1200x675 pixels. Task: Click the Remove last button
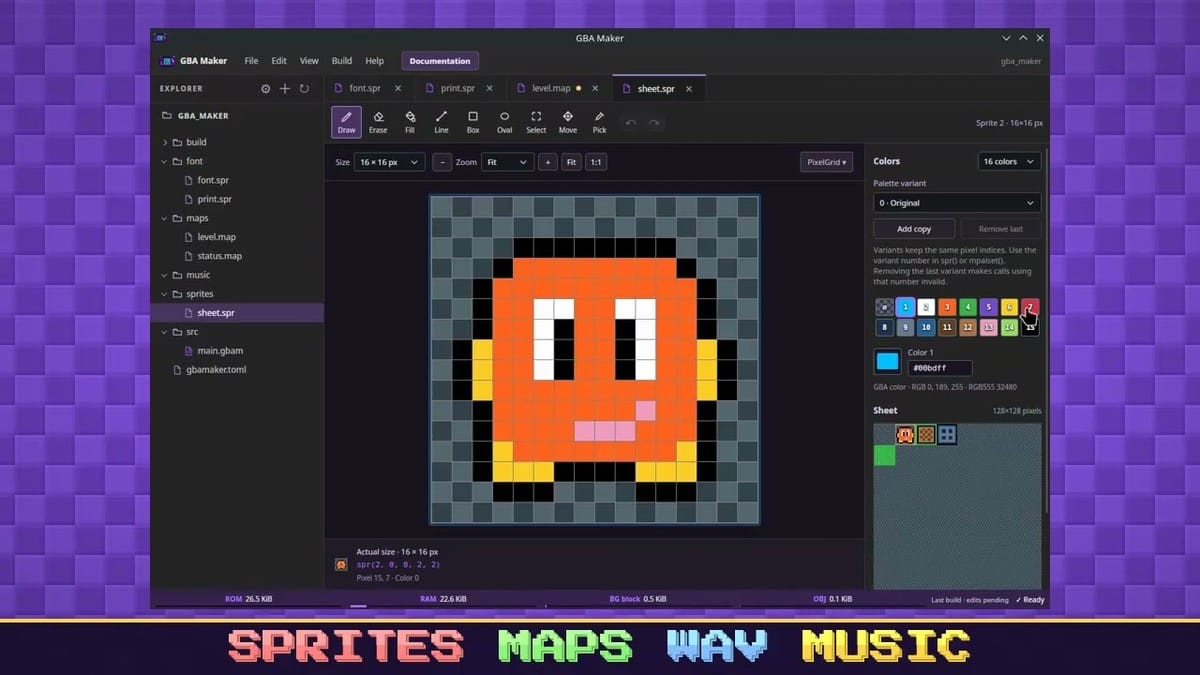click(1000, 229)
